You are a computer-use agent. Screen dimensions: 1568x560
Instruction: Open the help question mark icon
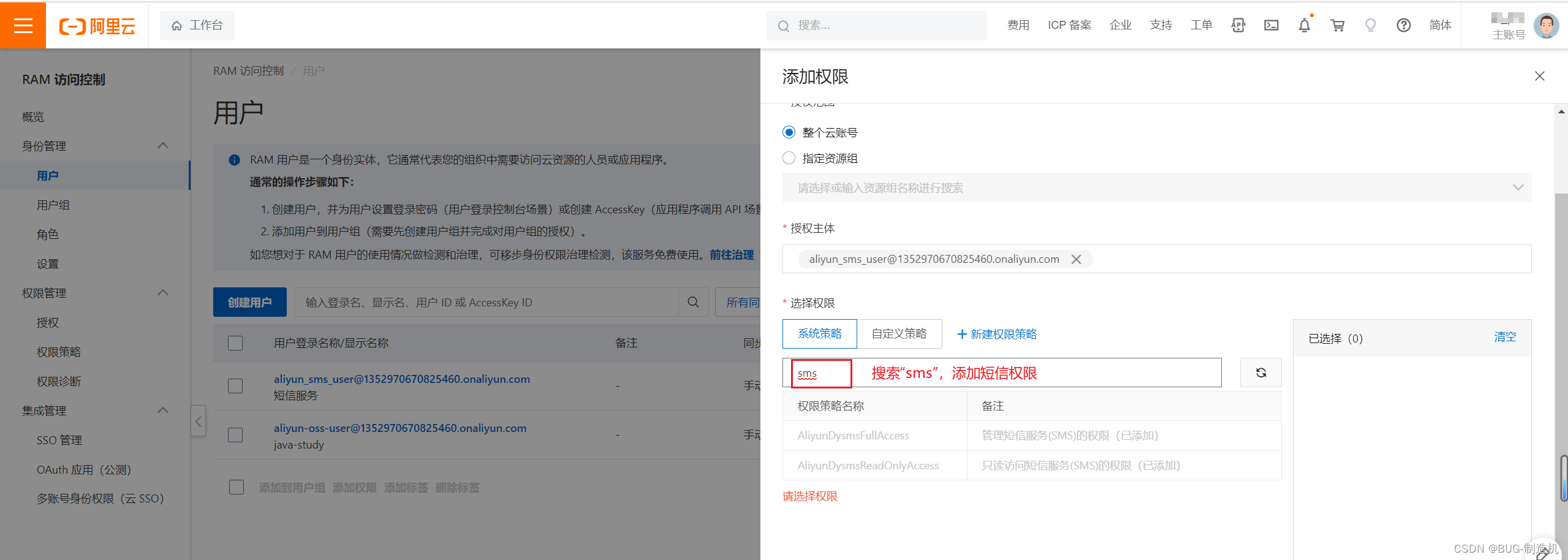point(1404,25)
